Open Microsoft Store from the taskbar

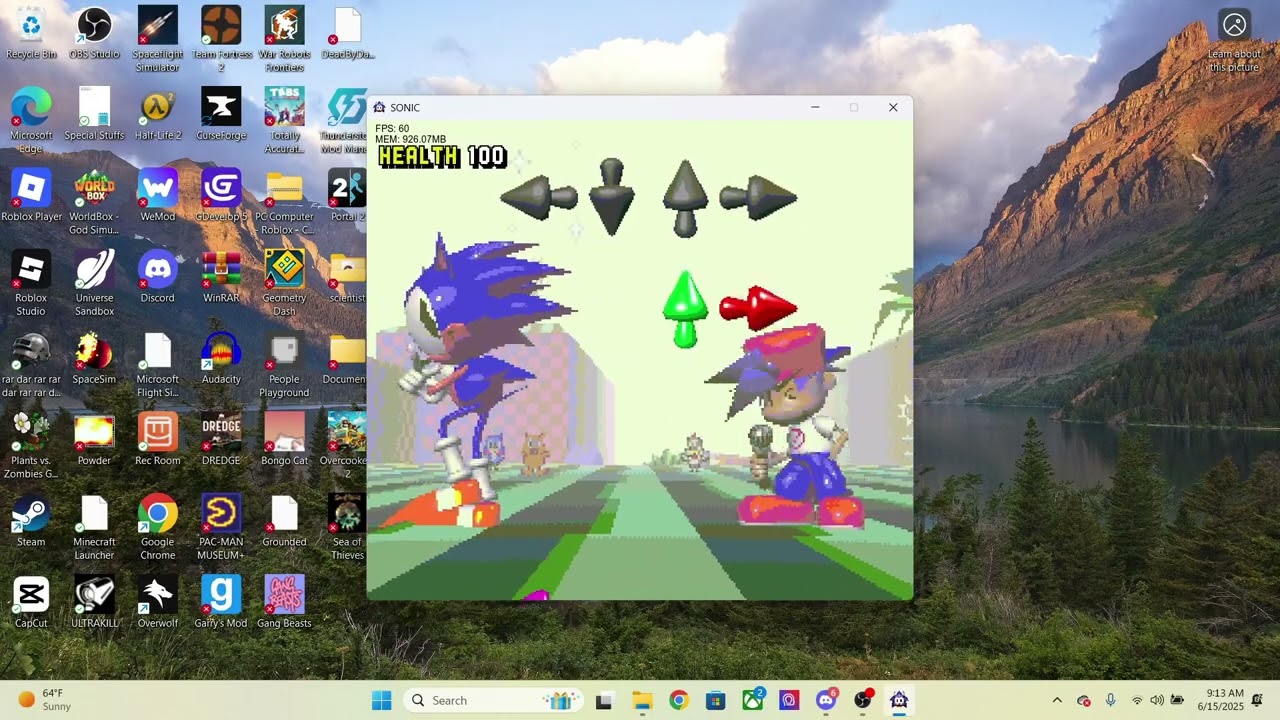click(715, 700)
